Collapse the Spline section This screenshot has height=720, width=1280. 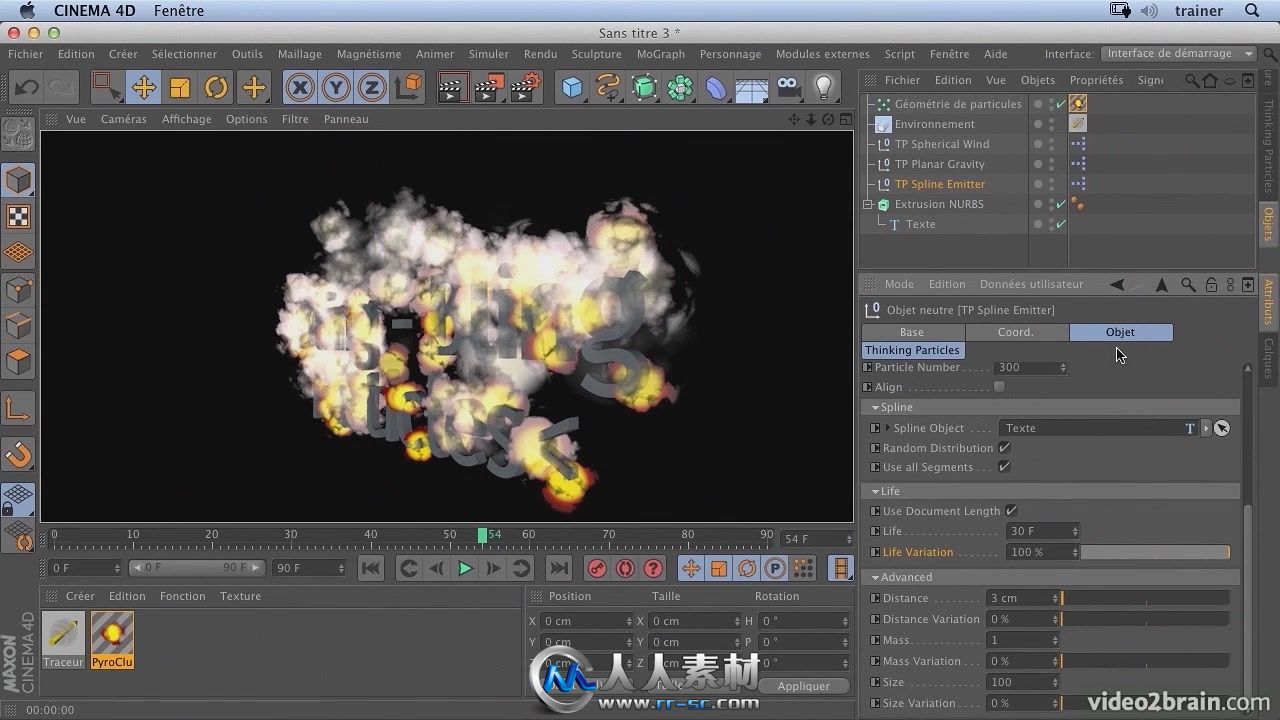[x=875, y=408]
